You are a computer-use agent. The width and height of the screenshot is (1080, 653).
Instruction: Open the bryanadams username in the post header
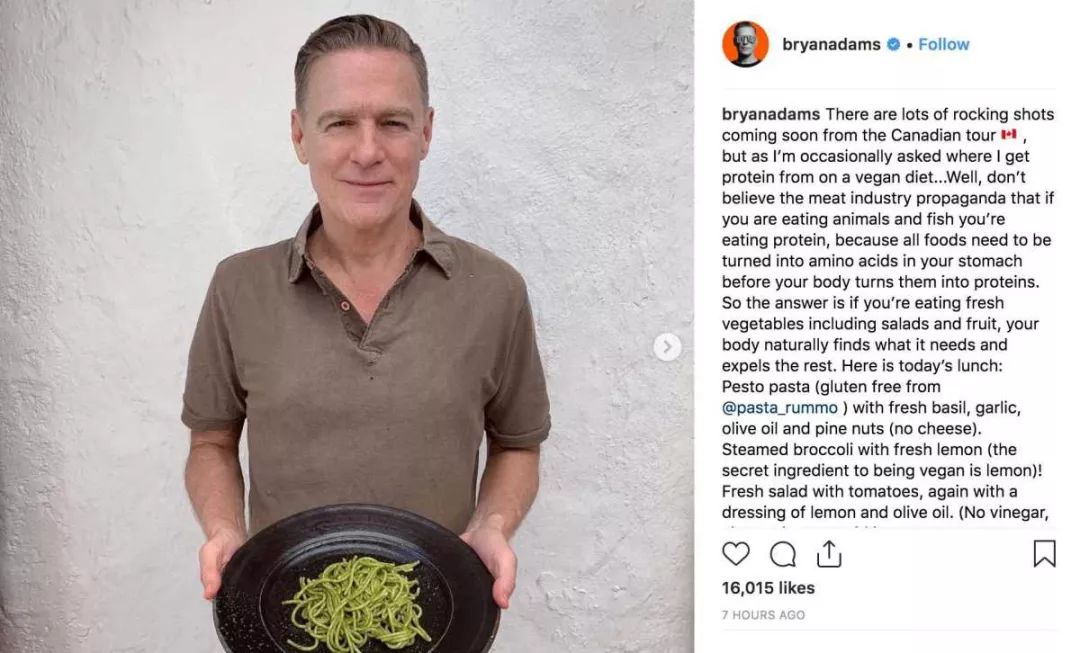[831, 44]
